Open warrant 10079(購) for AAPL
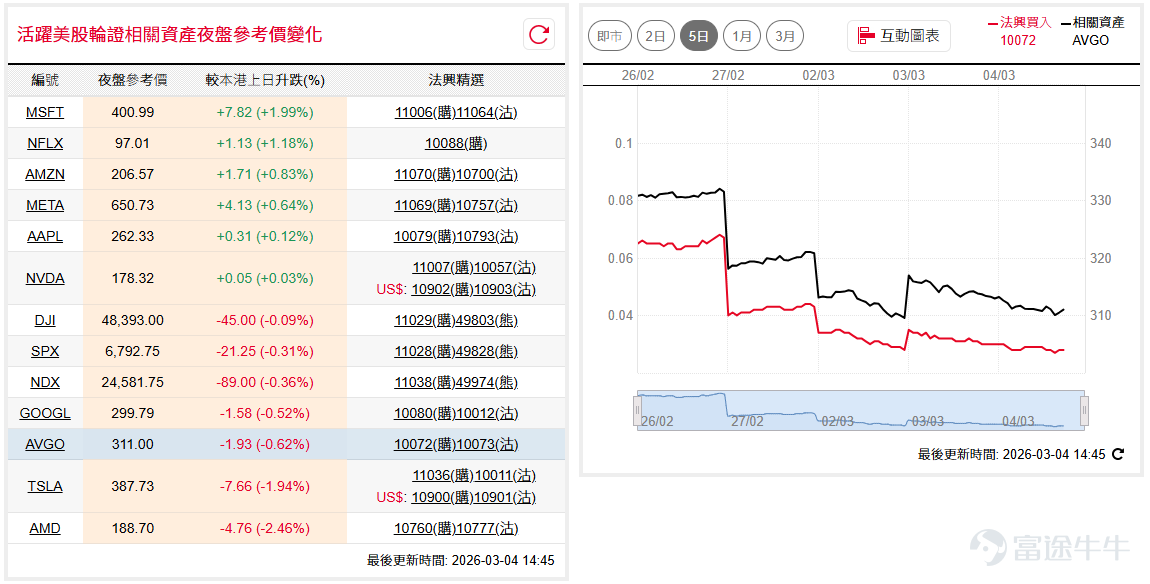Viewport: 1150px width, 584px height. tap(425, 236)
